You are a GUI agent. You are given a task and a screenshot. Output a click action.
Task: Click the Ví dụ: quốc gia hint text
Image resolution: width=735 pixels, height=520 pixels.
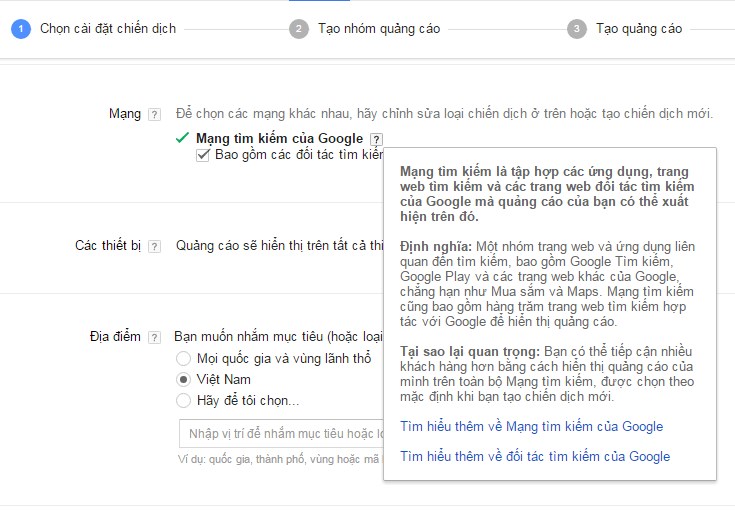[280, 459]
